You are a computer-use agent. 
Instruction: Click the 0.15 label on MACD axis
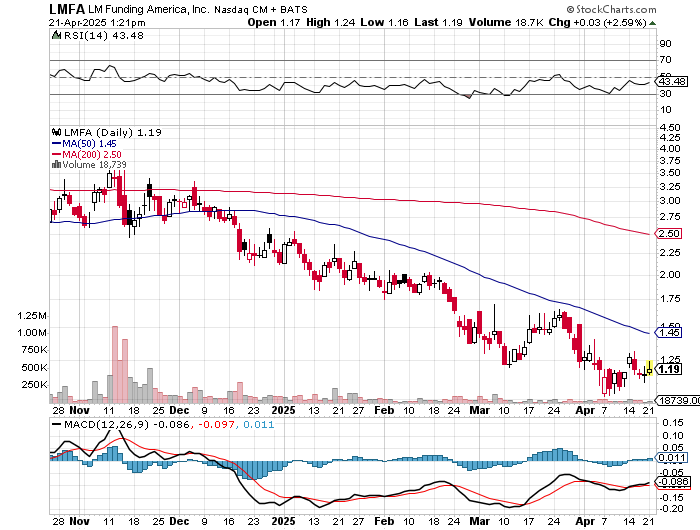[x=672, y=422]
